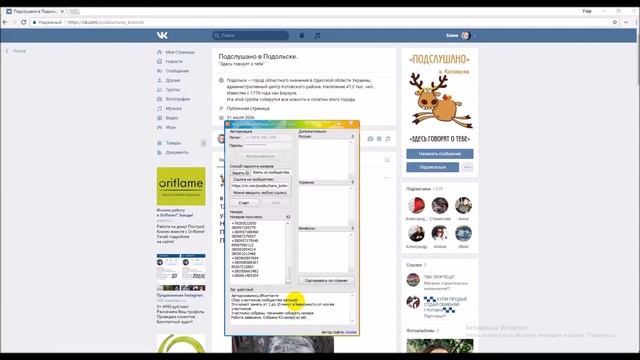Bookmark the page with the star icon
The height and width of the screenshot is (360, 640).
click(615, 22)
